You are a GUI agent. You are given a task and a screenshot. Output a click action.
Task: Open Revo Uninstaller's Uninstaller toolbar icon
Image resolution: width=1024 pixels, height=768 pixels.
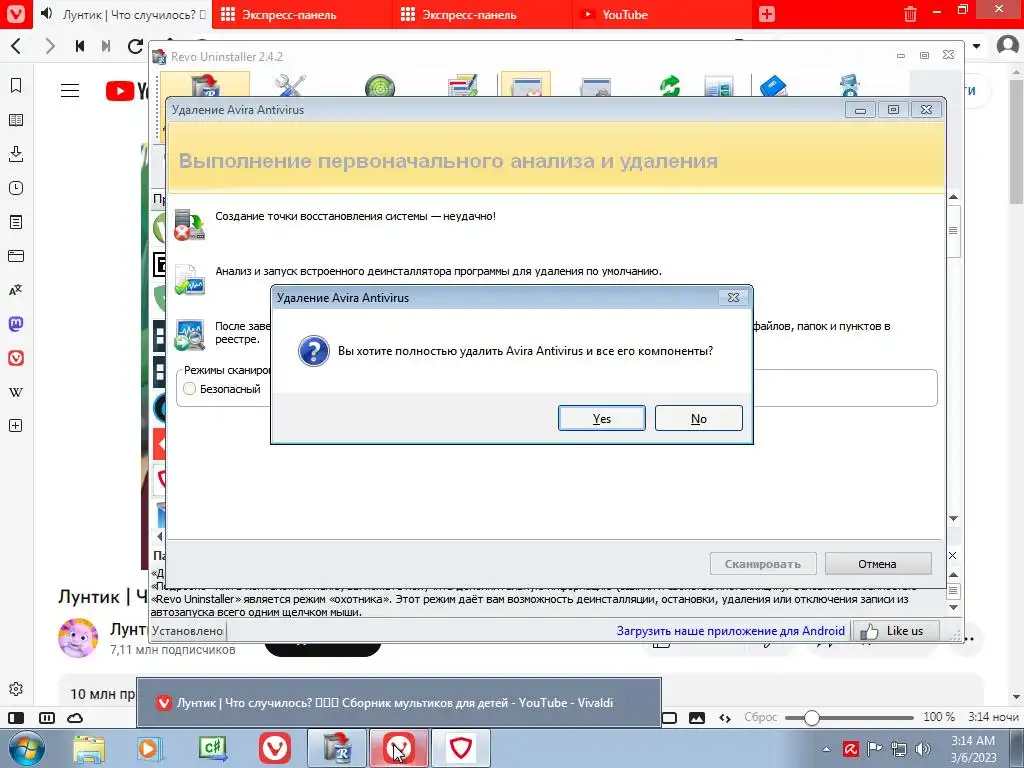click(x=205, y=85)
